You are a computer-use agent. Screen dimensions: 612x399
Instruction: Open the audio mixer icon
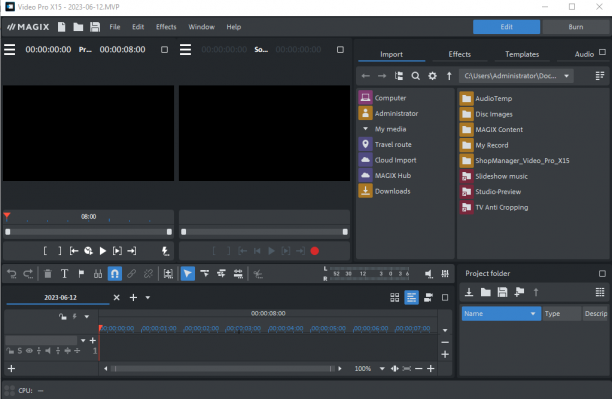(445, 274)
